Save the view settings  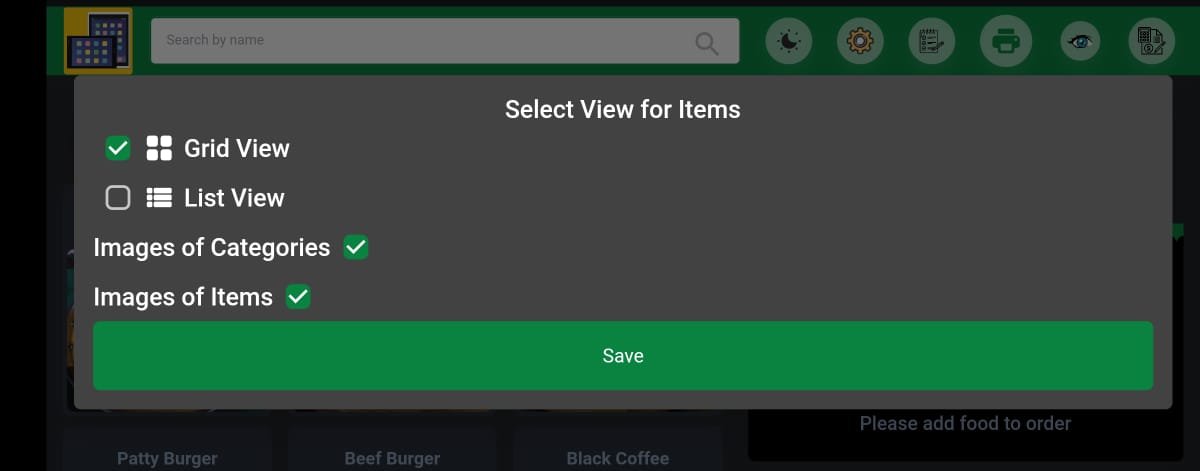click(x=623, y=356)
